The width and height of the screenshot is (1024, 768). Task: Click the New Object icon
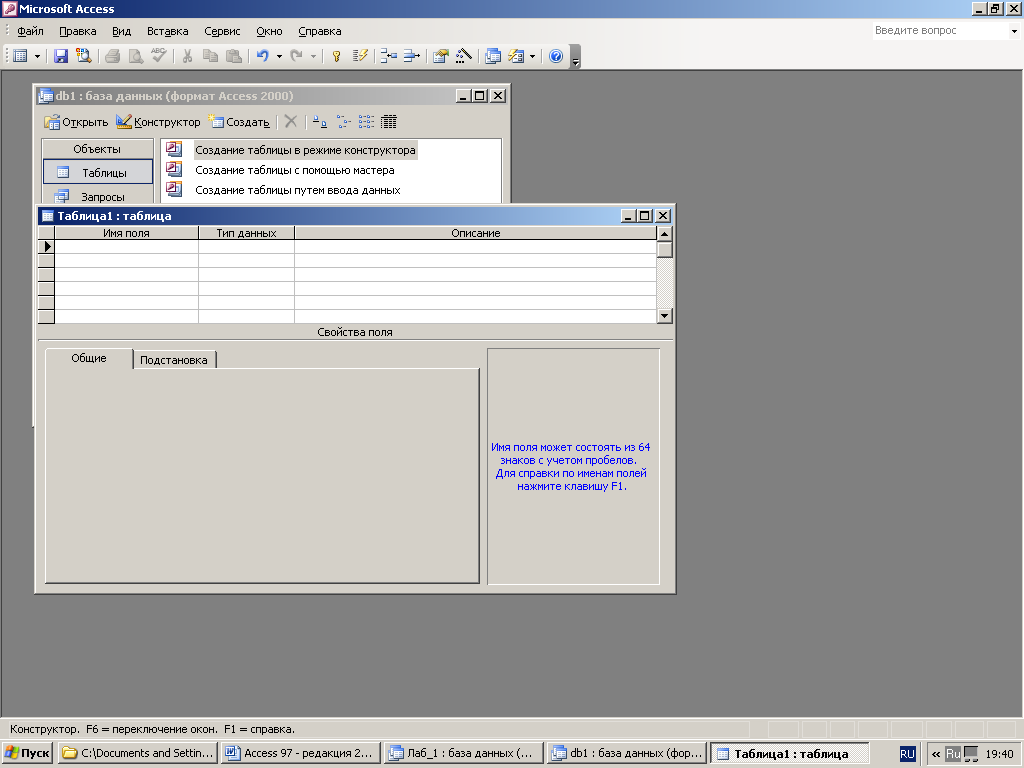516,56
